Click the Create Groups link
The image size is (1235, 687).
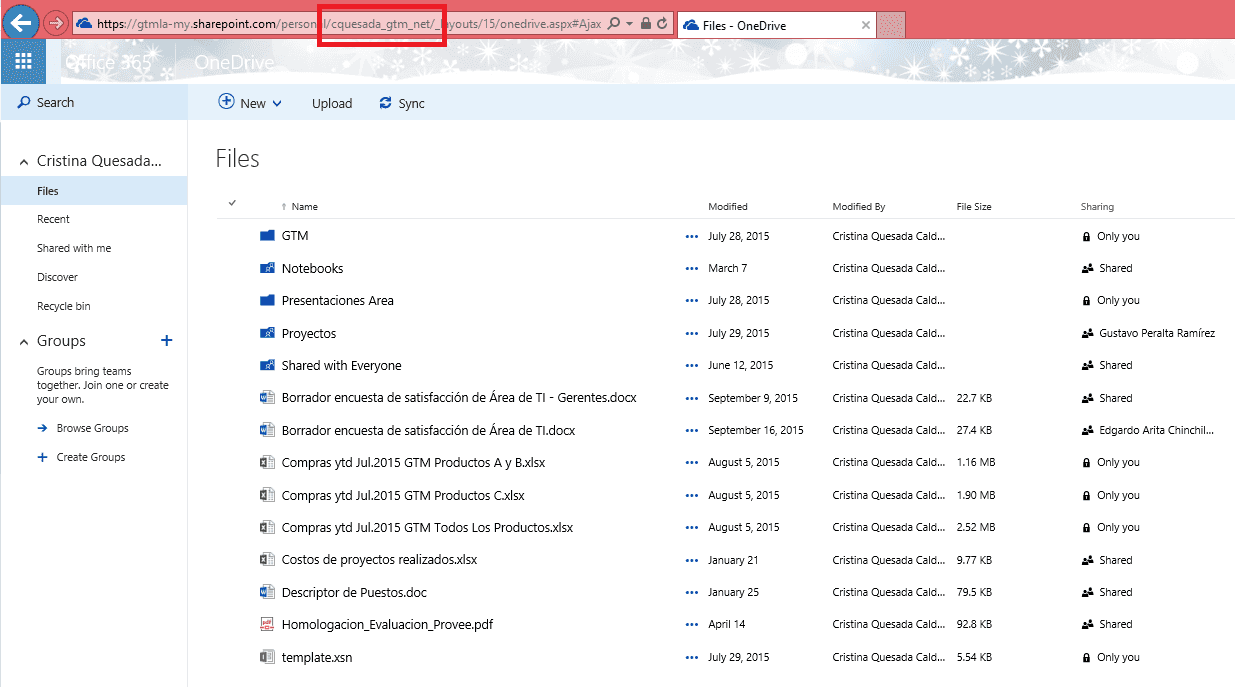coord(91,457)
